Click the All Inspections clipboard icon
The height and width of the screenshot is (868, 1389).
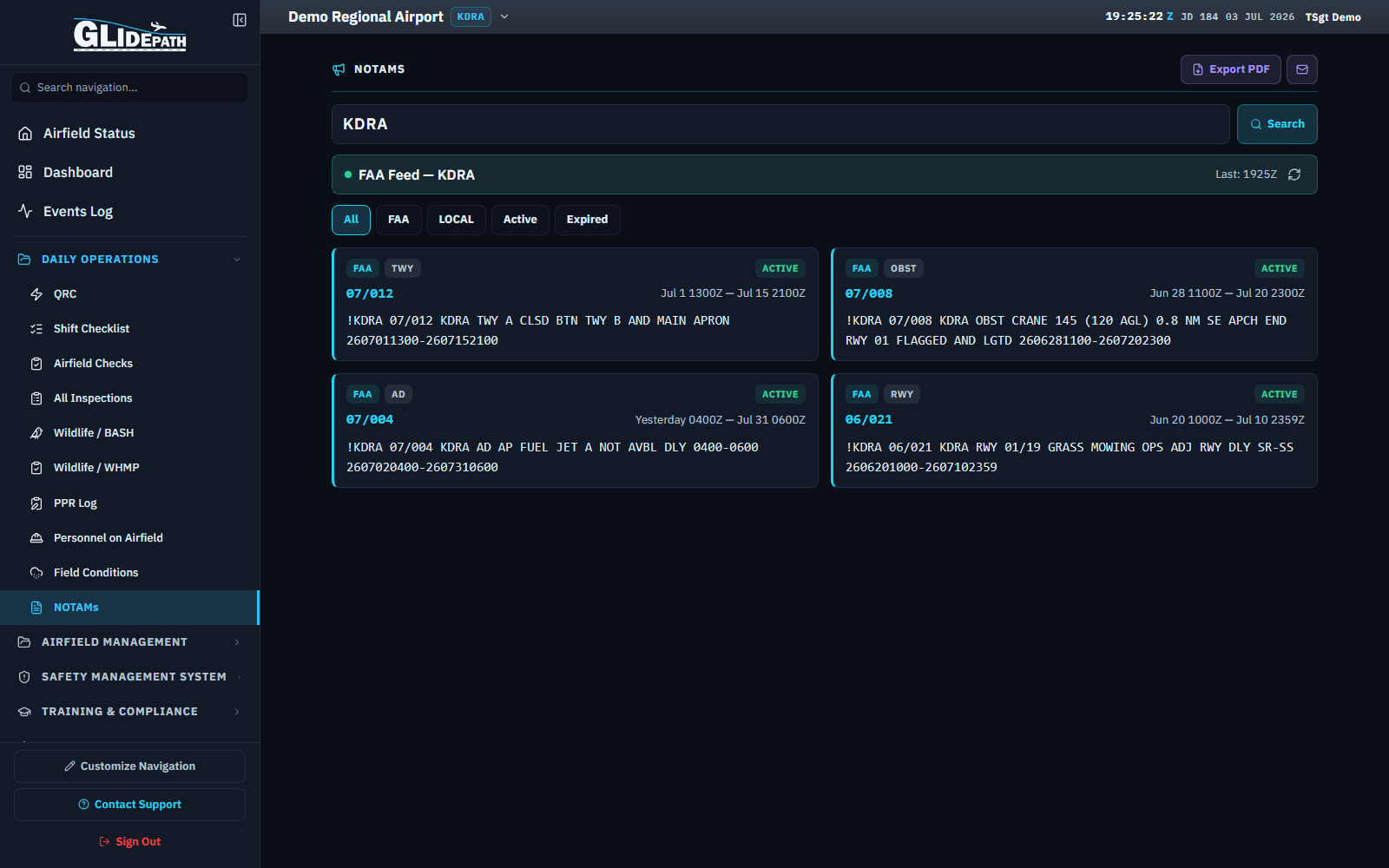[x=36, y=398]
